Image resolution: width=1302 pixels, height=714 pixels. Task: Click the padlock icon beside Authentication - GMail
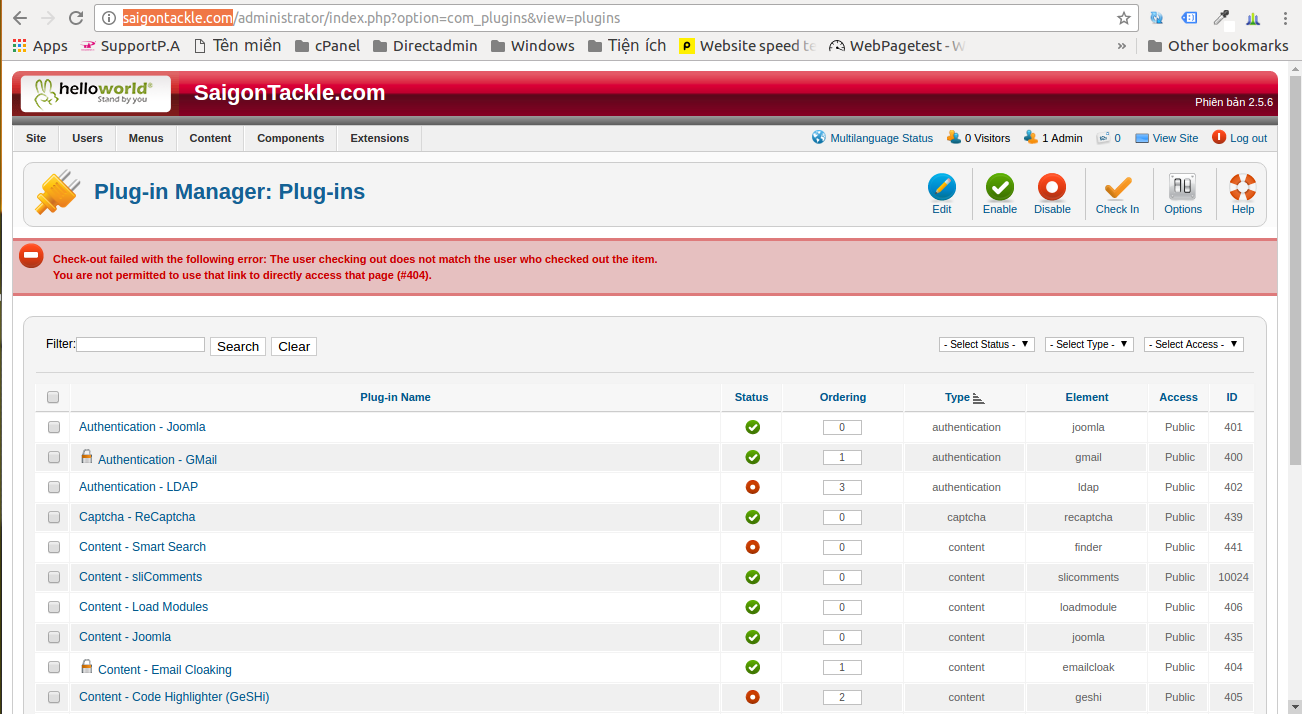(87, 456)
